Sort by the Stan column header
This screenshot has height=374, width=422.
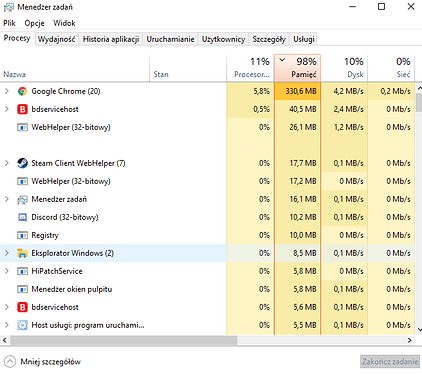point(188,68)
